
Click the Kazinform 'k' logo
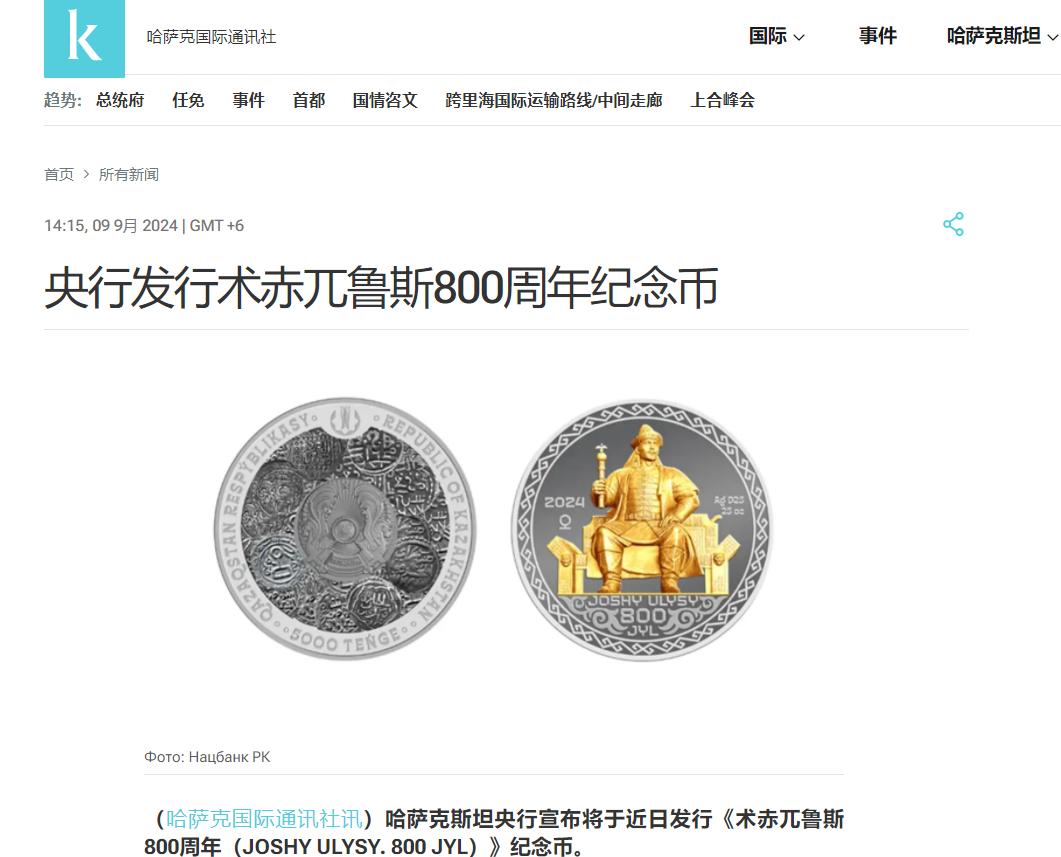[84, 38]
